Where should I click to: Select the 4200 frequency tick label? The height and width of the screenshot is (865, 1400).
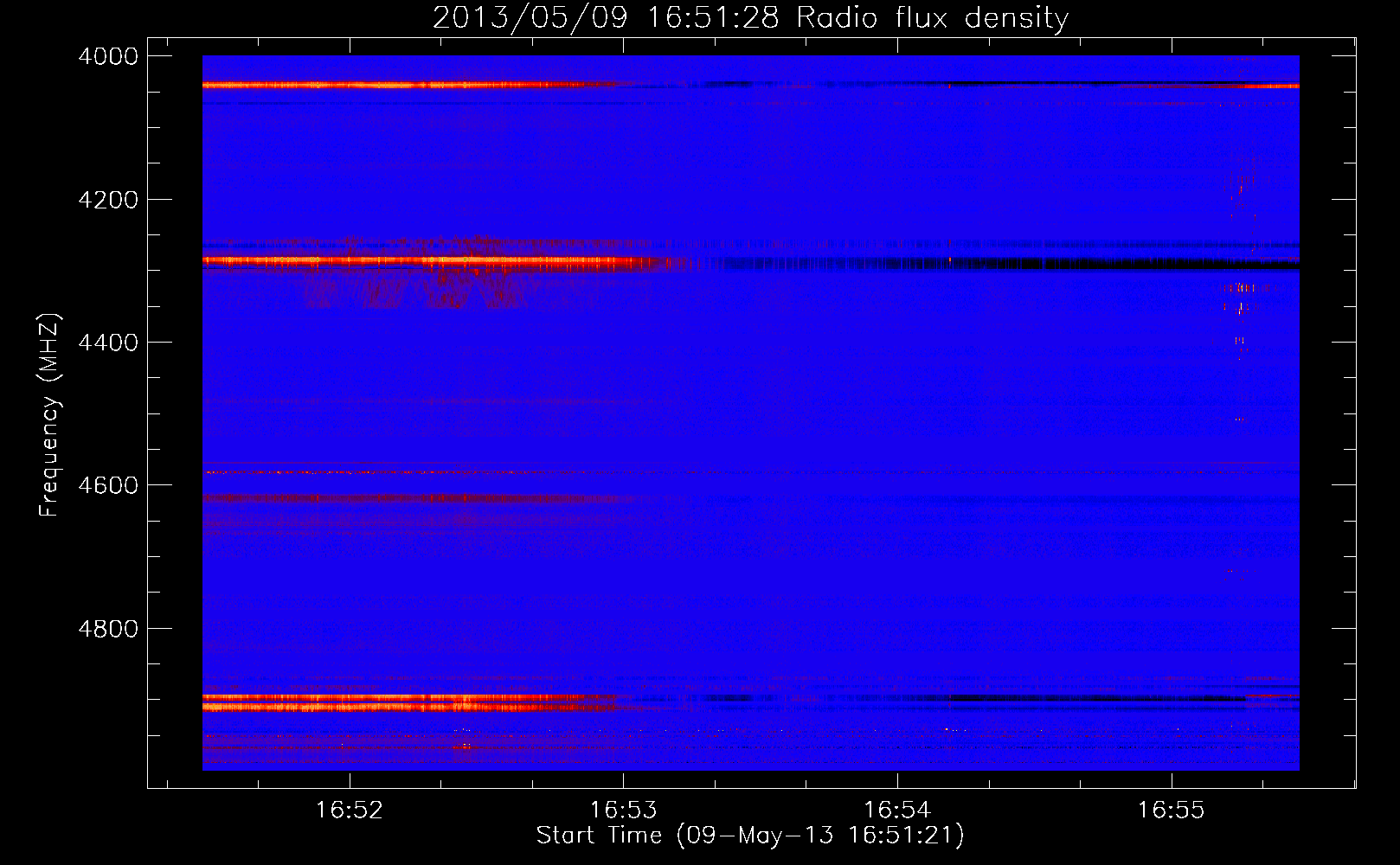point(108,200)
